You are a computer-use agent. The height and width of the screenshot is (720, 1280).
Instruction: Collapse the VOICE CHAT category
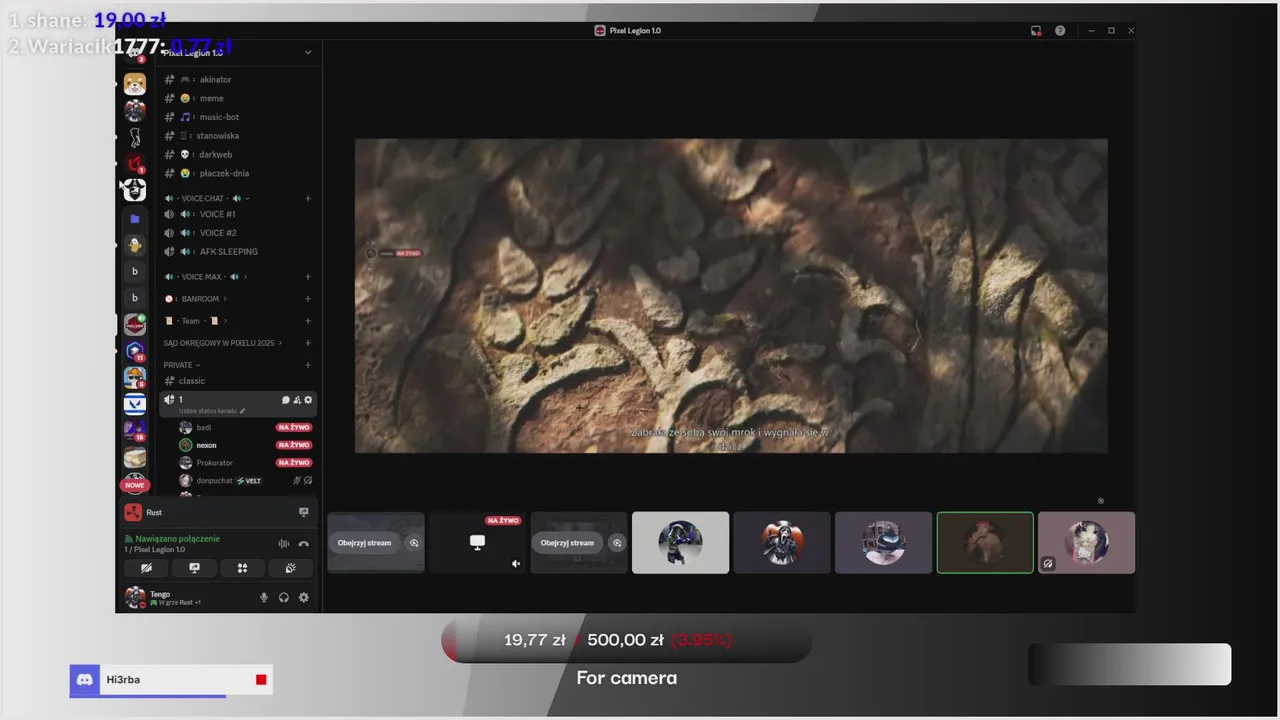coord(207,198)
